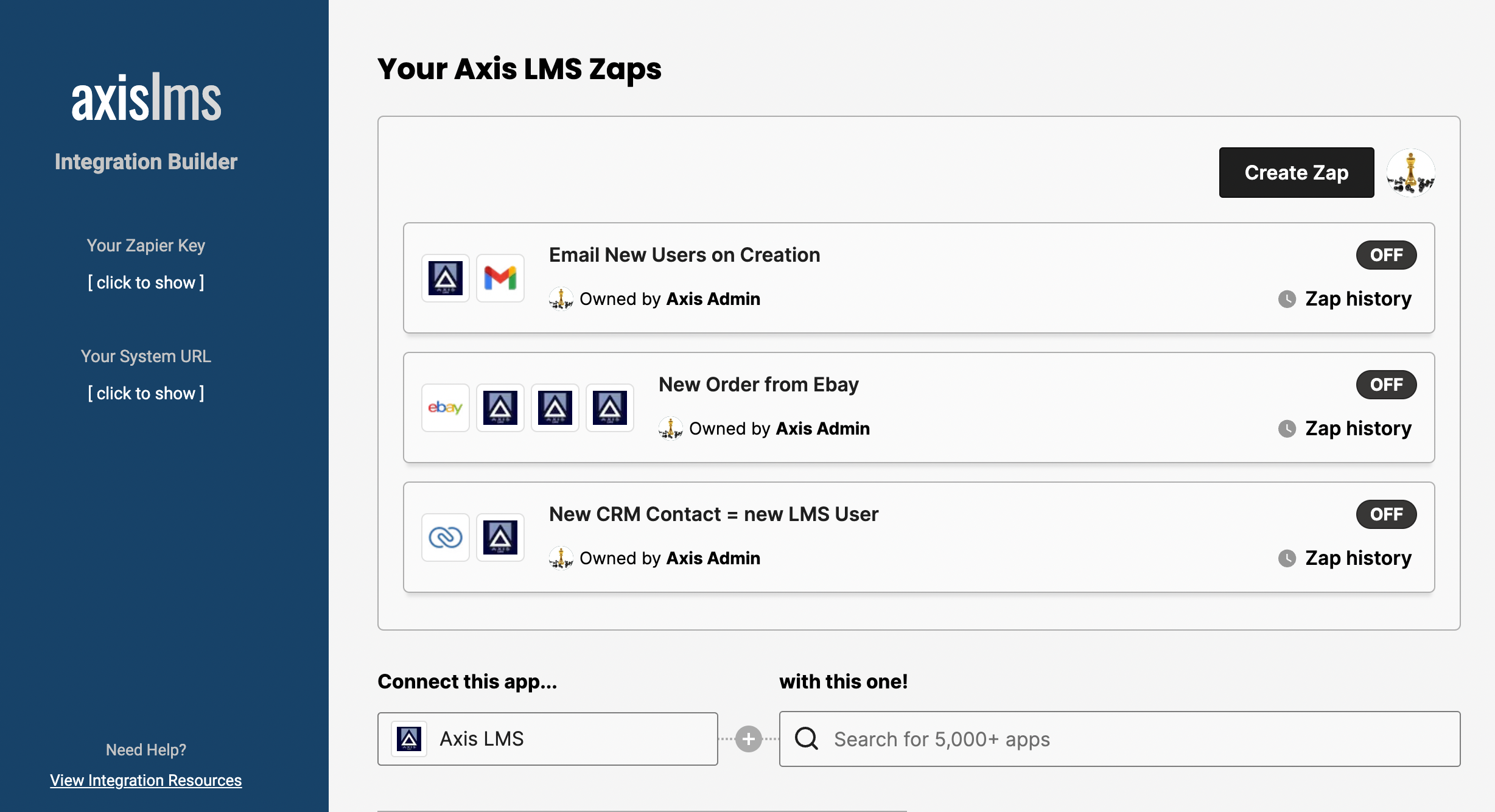Click Axis LMS icon in Email New Users zap
Viewport: 1495px width, 812px height.
(x=445, y=278)
